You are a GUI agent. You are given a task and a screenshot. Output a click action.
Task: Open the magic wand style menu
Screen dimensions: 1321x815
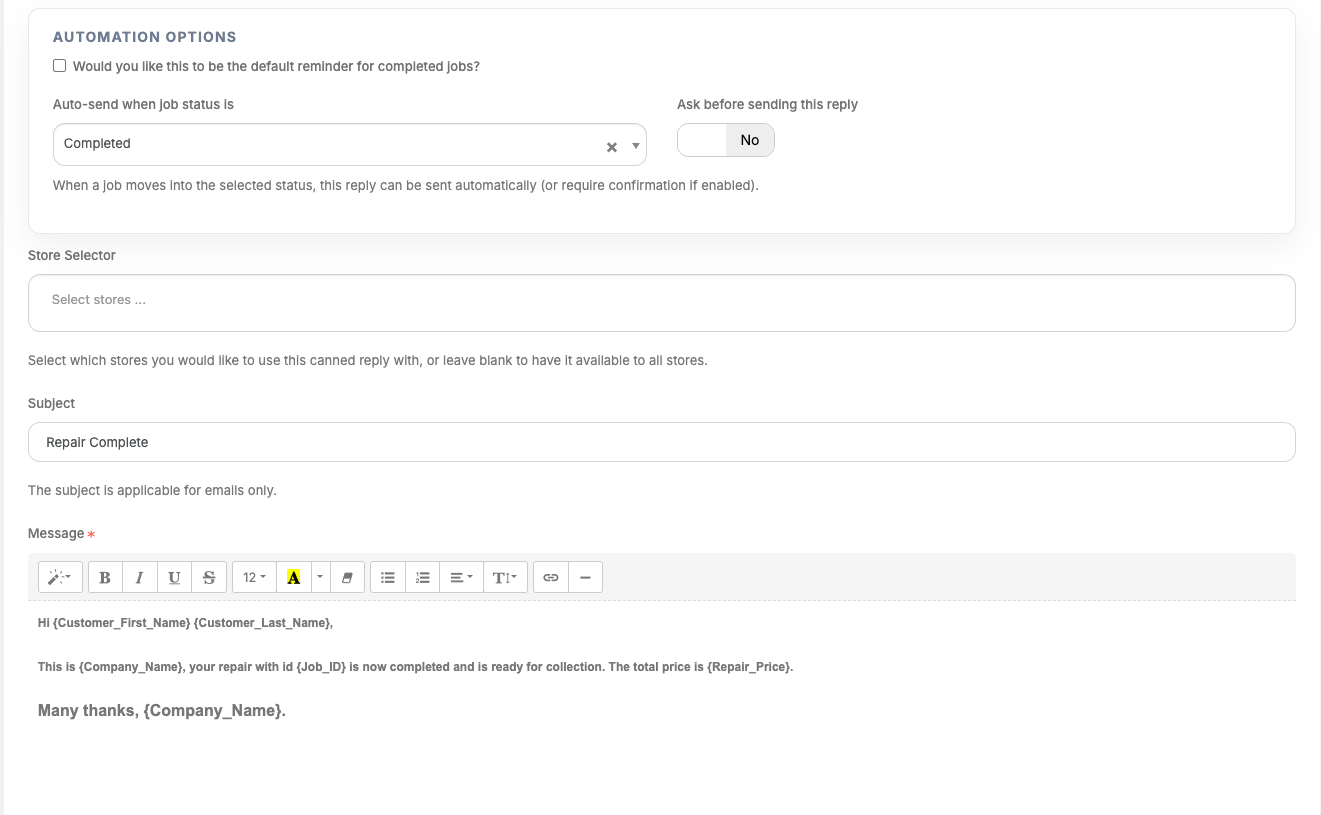coord(60,577)
